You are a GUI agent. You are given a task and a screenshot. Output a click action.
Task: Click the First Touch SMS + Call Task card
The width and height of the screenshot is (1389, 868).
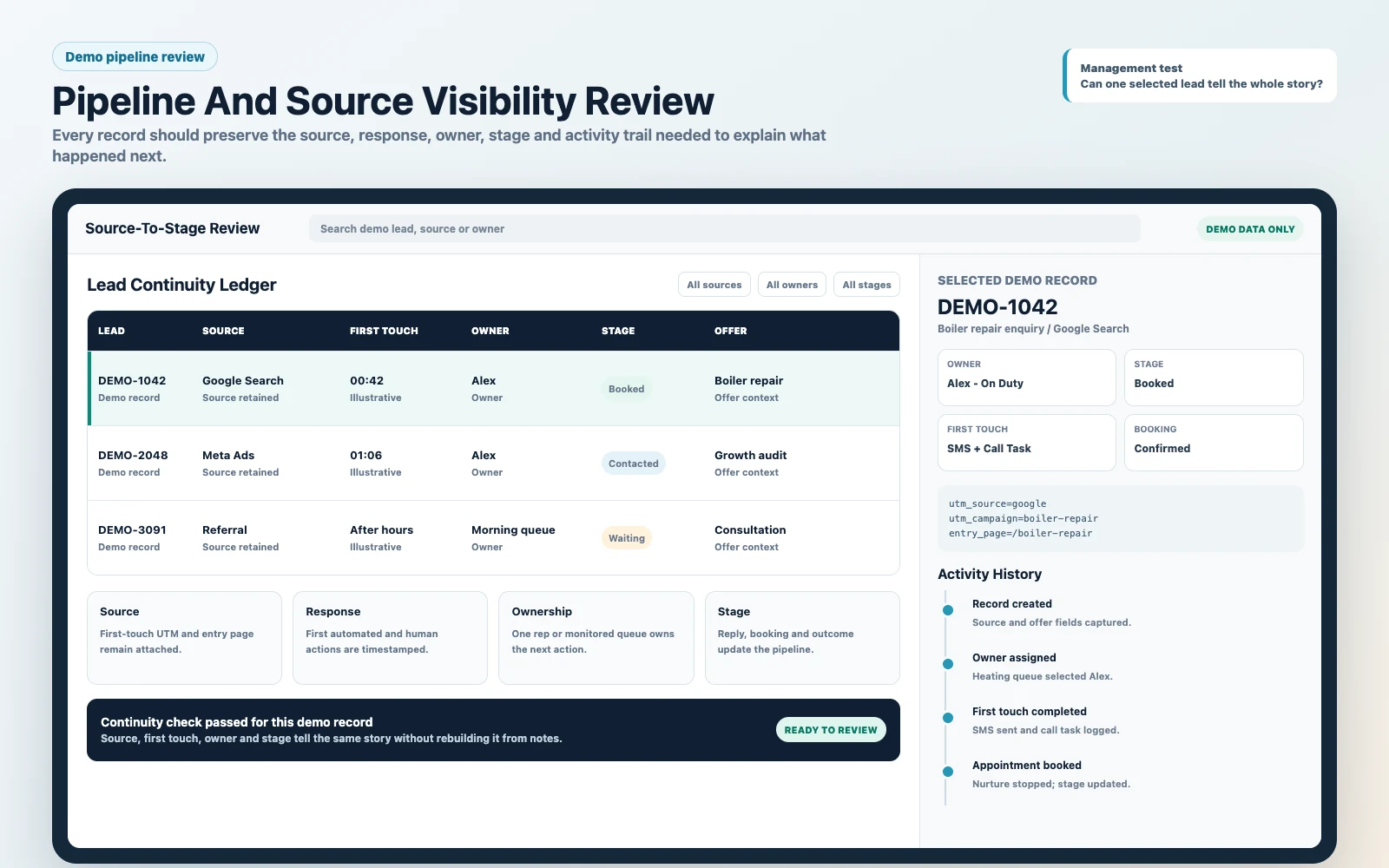pos(1026,443)
